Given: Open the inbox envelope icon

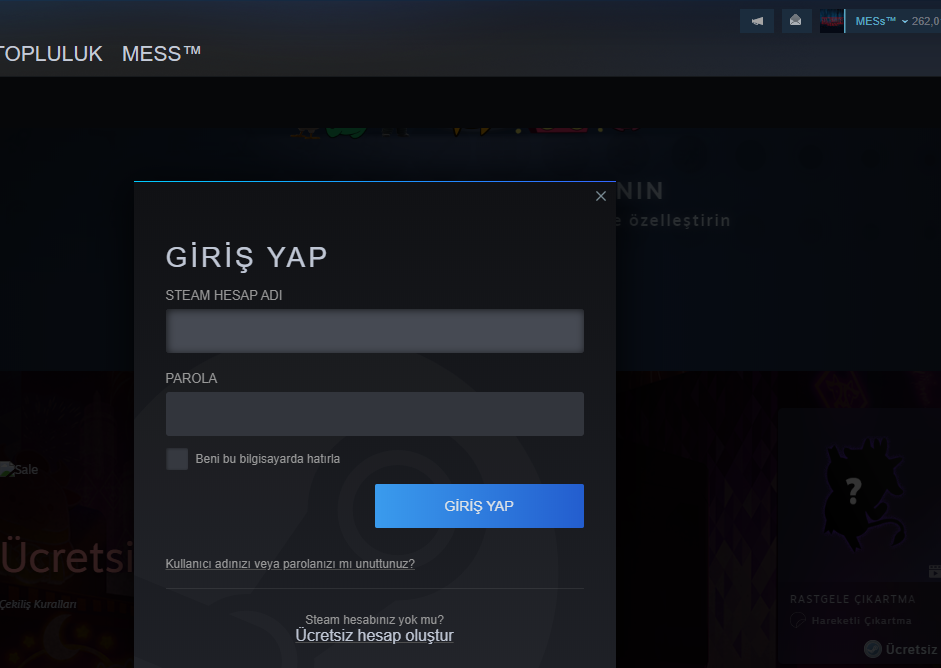Looking at the screenshot, I should (796, 21).
